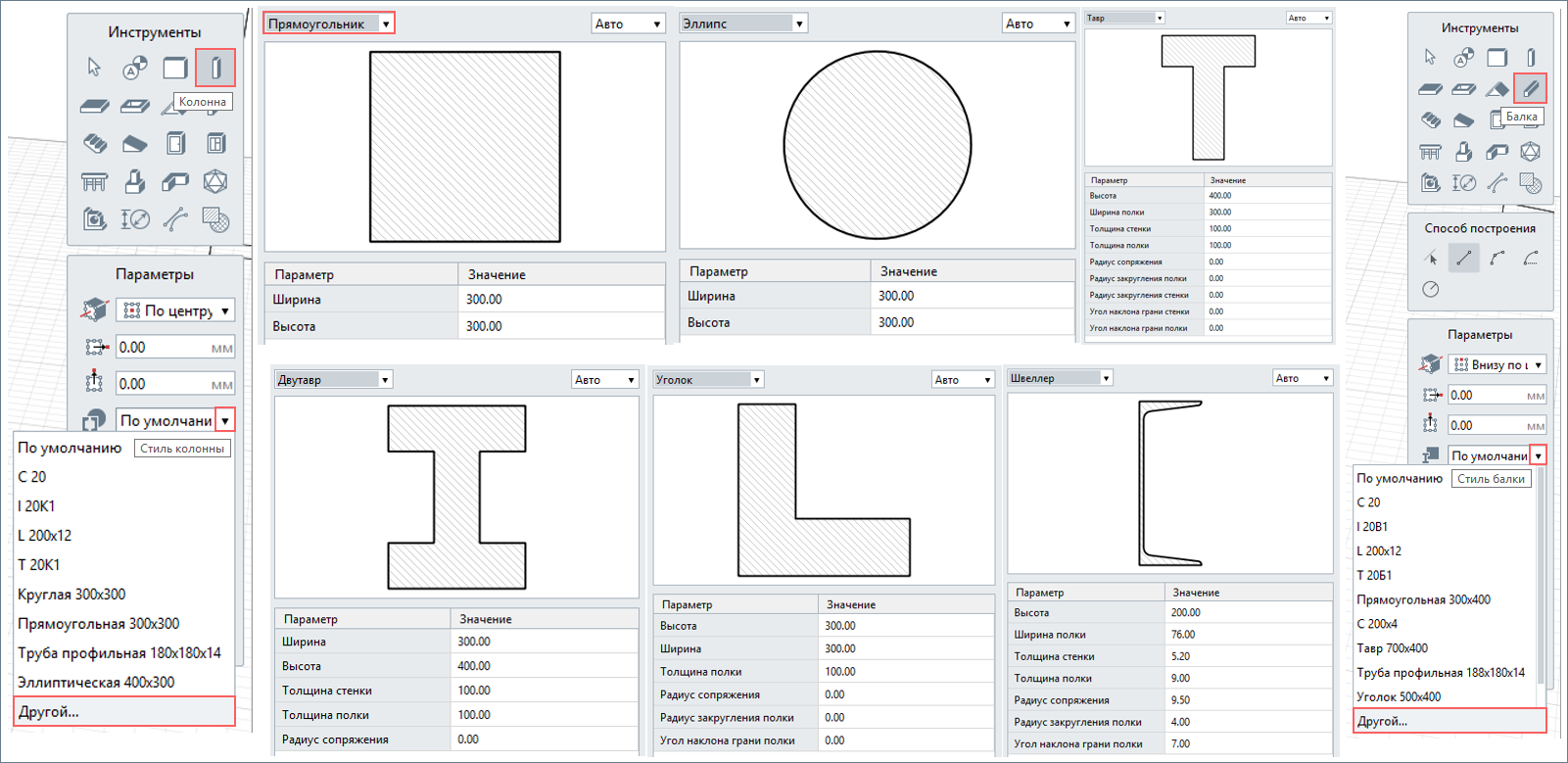Click the Толщина полки 100.00 in Уголок table

(x=906, y=672)
